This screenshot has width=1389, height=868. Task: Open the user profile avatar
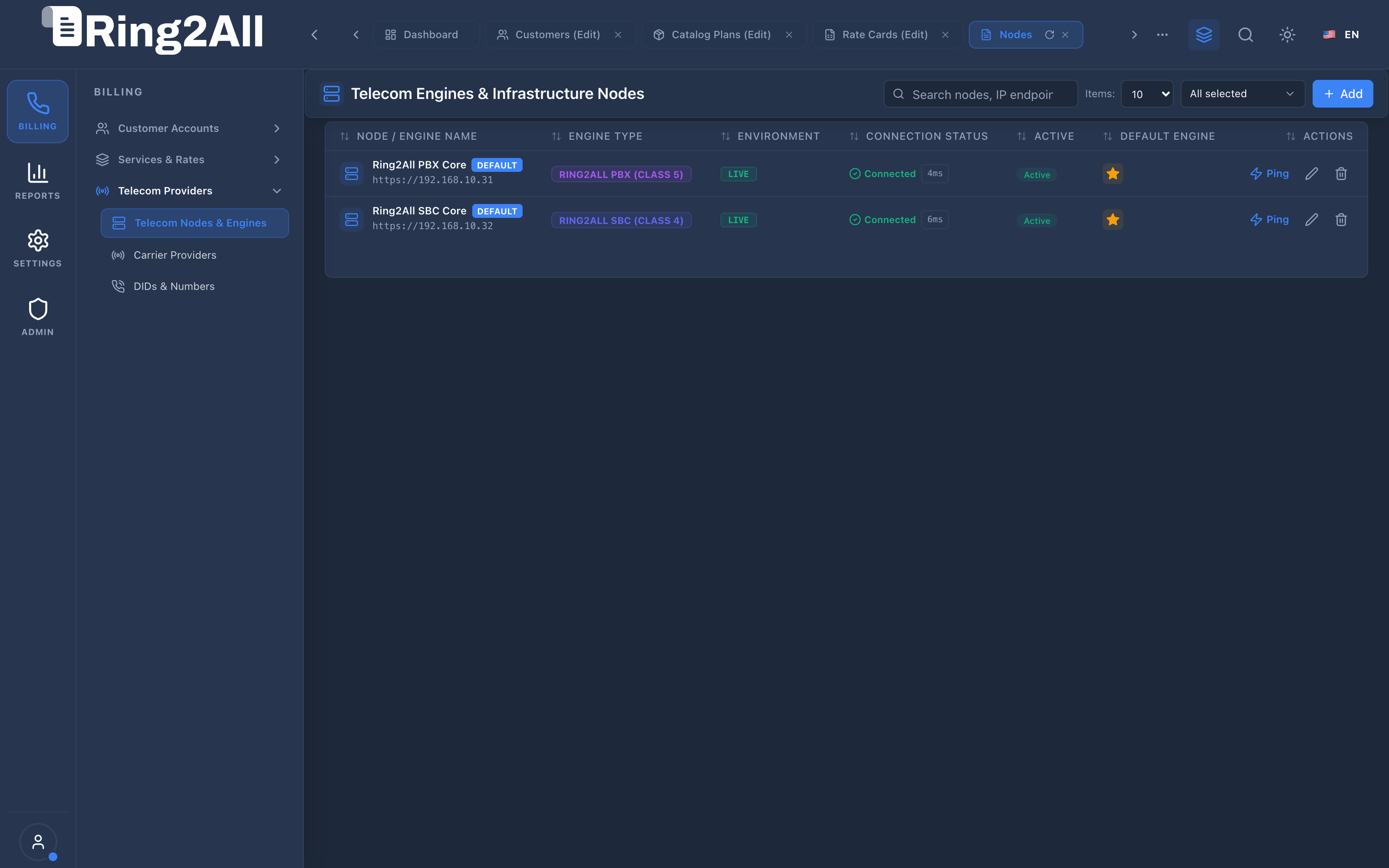coord(38,842)
